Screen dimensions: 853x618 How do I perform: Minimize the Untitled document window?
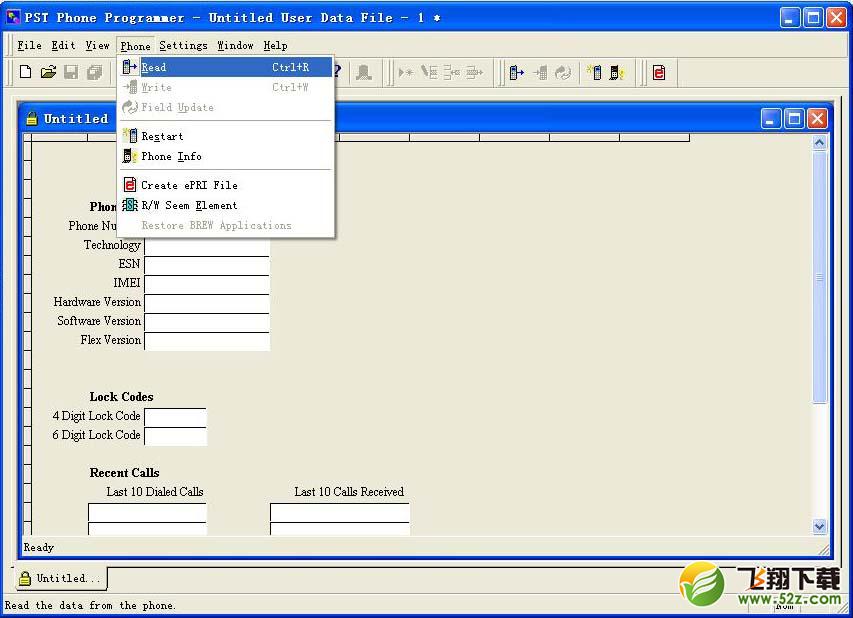pos(770,119)
